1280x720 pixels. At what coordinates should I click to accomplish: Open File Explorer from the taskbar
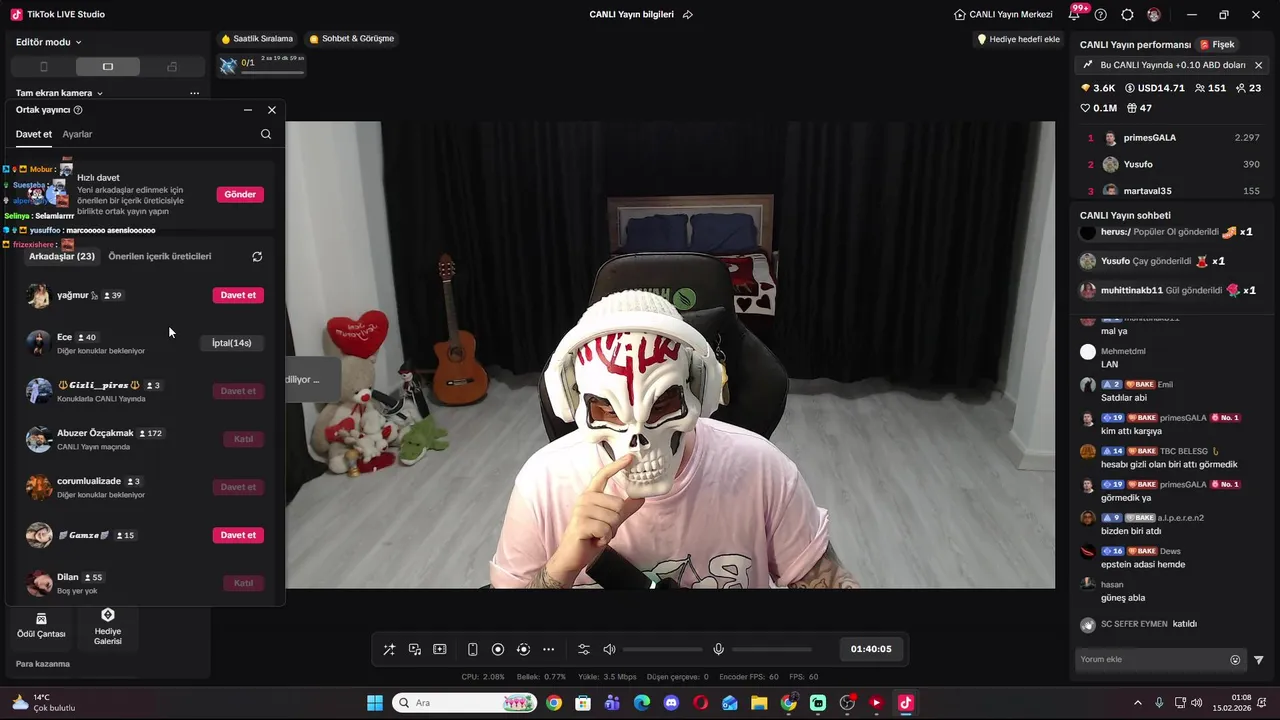pyautogui.click(x=759, y=703)
